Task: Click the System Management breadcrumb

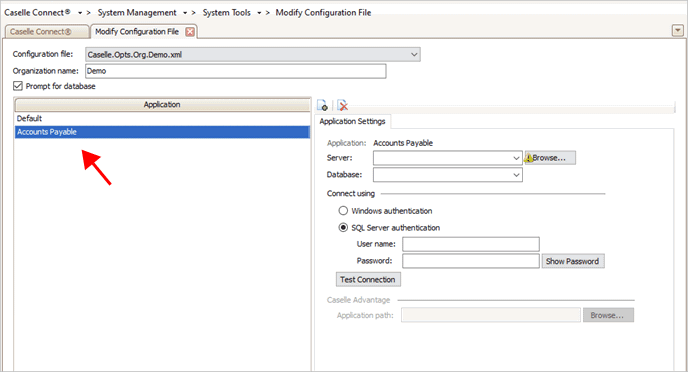Action: (x=137, y=13)
